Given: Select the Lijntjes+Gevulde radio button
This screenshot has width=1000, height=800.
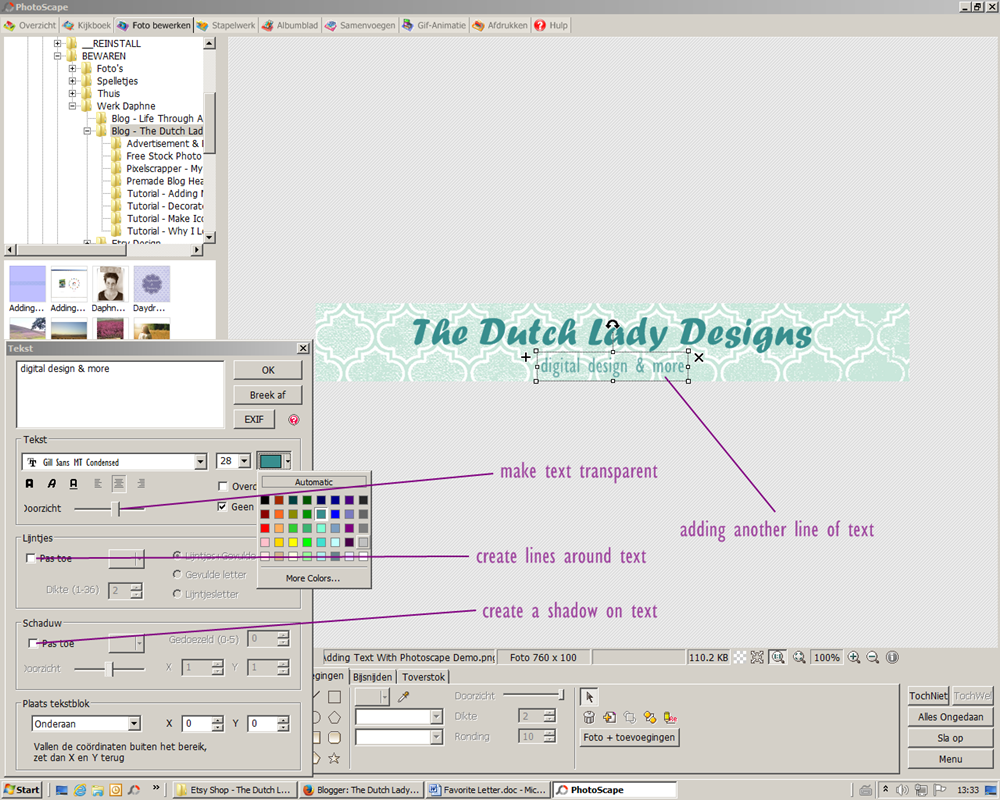Looking at the screenshot, I should (x=177, y=556).
